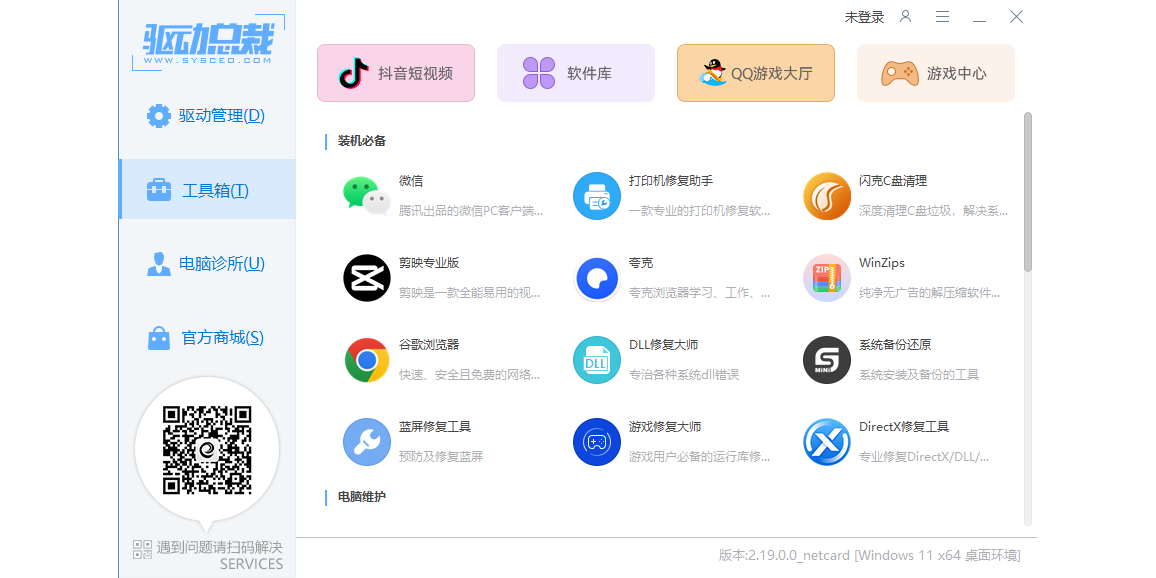
Task: Launch the 剪映专业版 icon
Action: (x=366, y=278)
